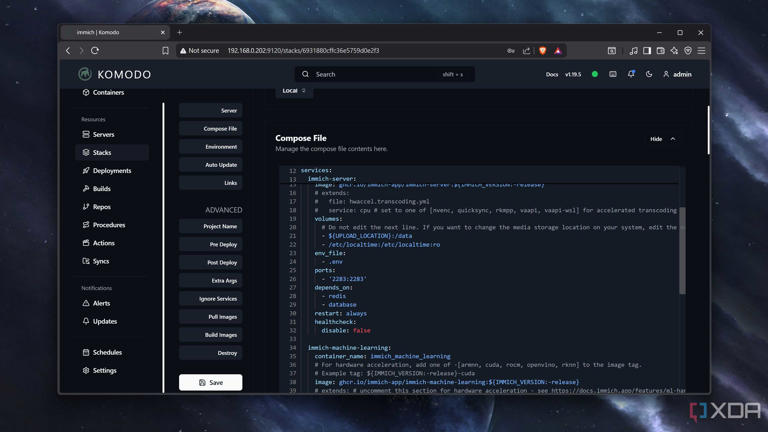
Task: Click the compose editor vertical scrollbar
Action: 683,250
